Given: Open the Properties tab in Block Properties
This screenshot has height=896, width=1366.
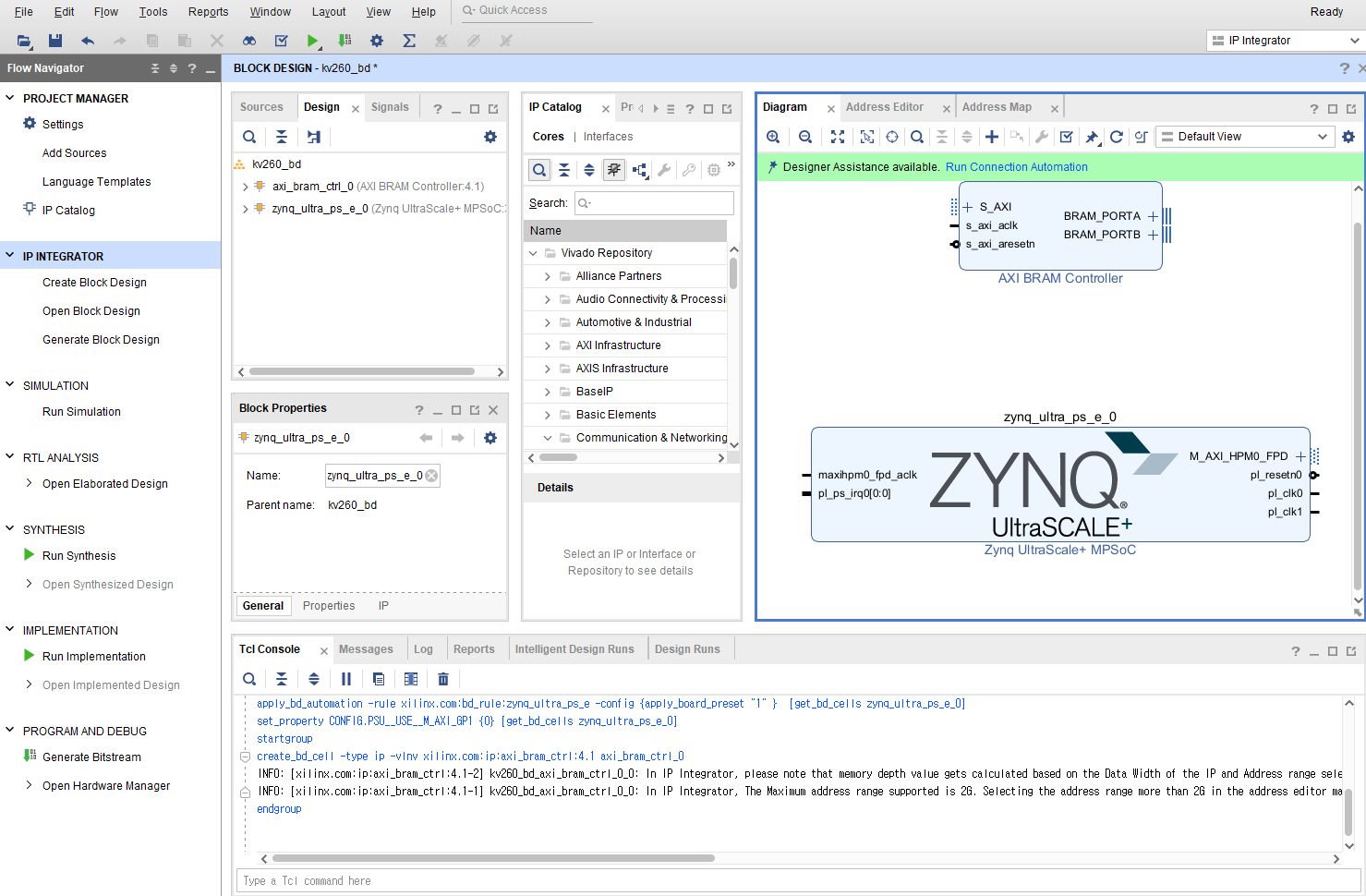Looking at the screenshot, I should [329, 606].
